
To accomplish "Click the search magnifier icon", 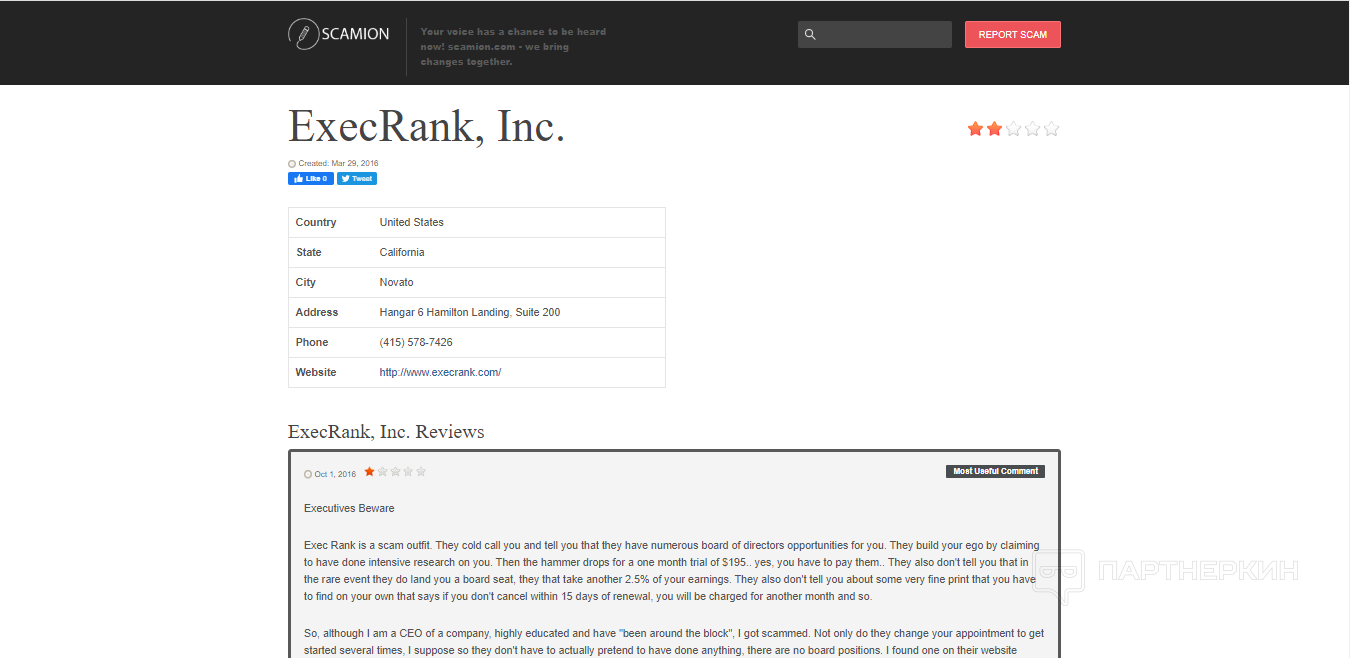I will pos(810,35).
